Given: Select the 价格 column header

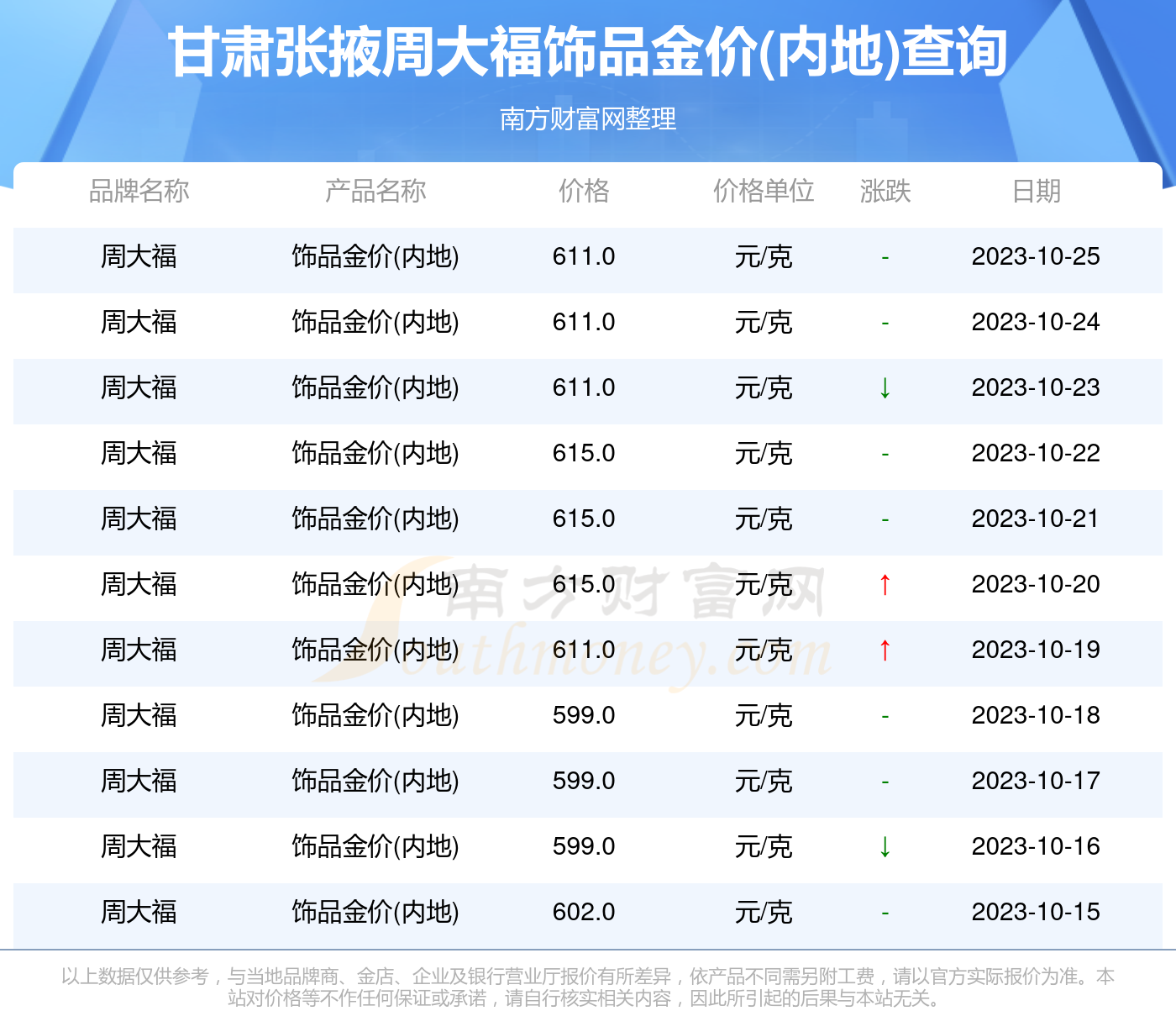Looking at the screenshot, I should pyautogui.click(x=584, y=191).
